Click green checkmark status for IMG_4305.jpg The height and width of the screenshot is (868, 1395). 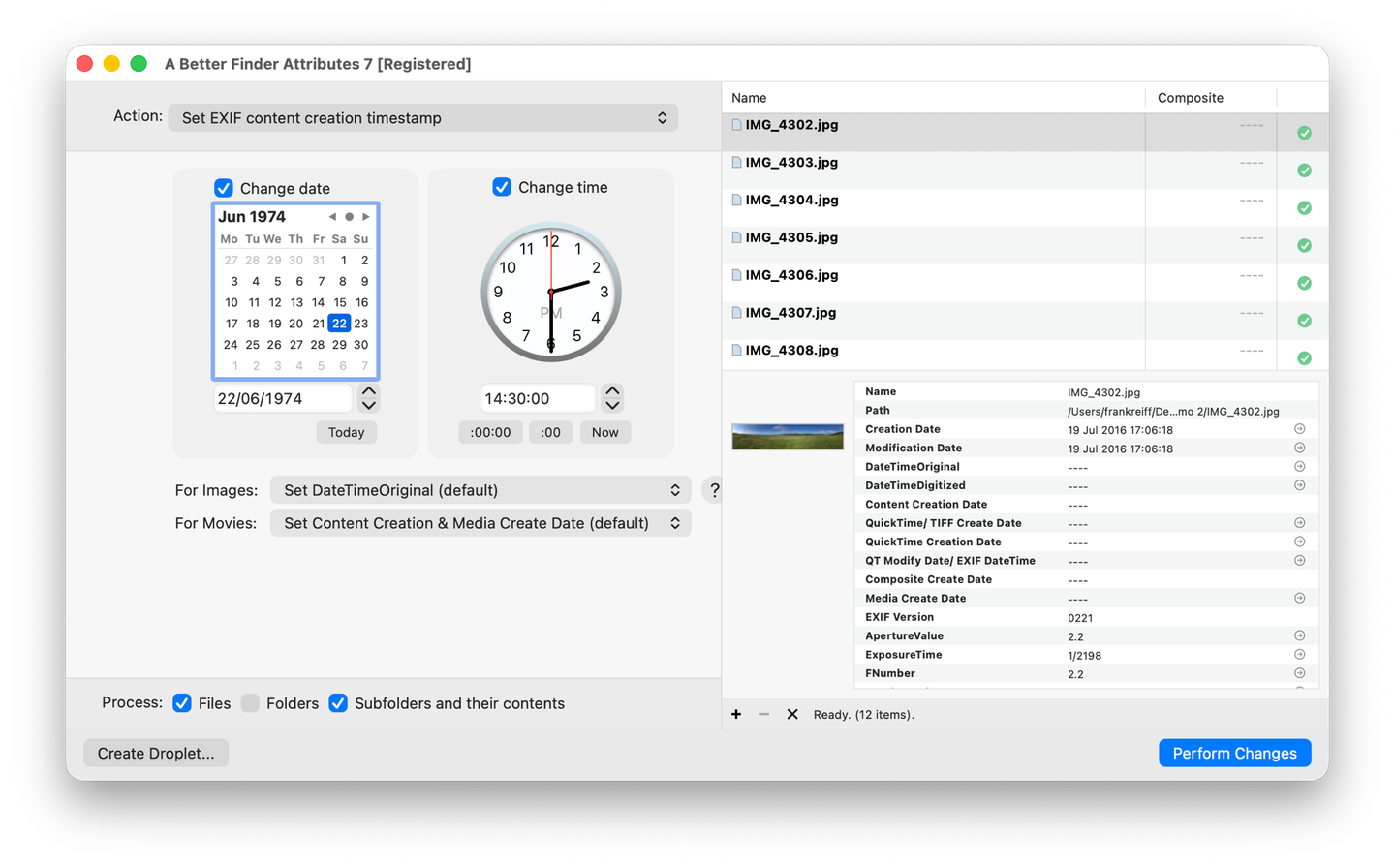[x=1304, y=246]
